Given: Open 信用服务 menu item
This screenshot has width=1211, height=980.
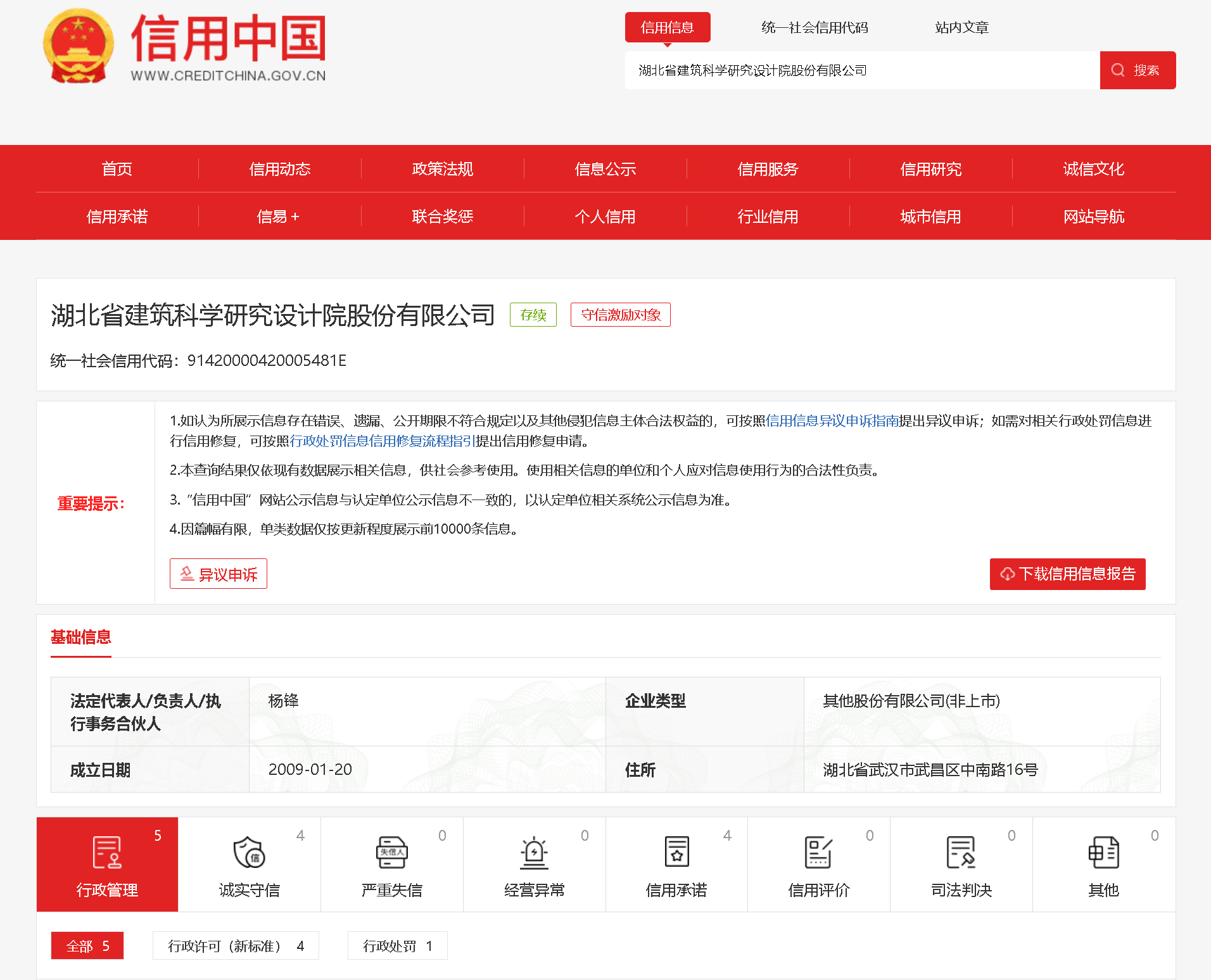Looking at the screenshot, I should click(768, 169).
